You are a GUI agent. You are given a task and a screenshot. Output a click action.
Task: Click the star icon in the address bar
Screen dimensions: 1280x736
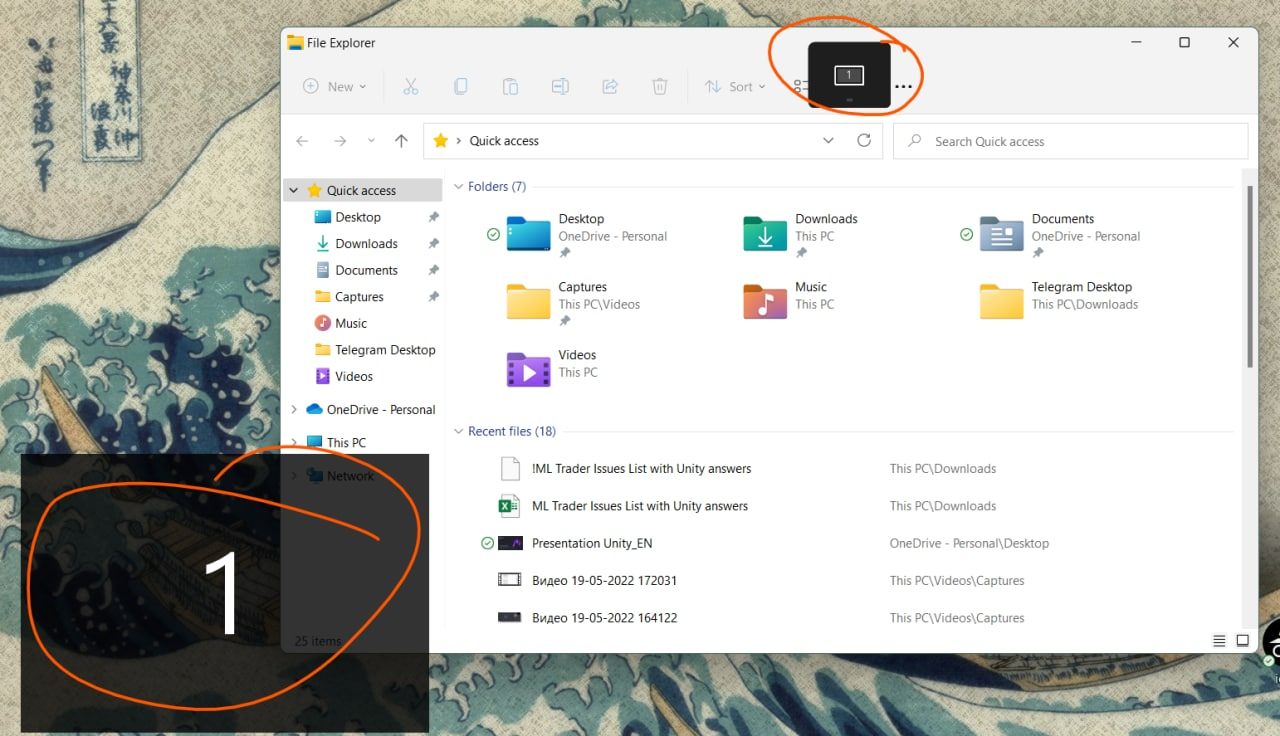[x=441, y=141]
